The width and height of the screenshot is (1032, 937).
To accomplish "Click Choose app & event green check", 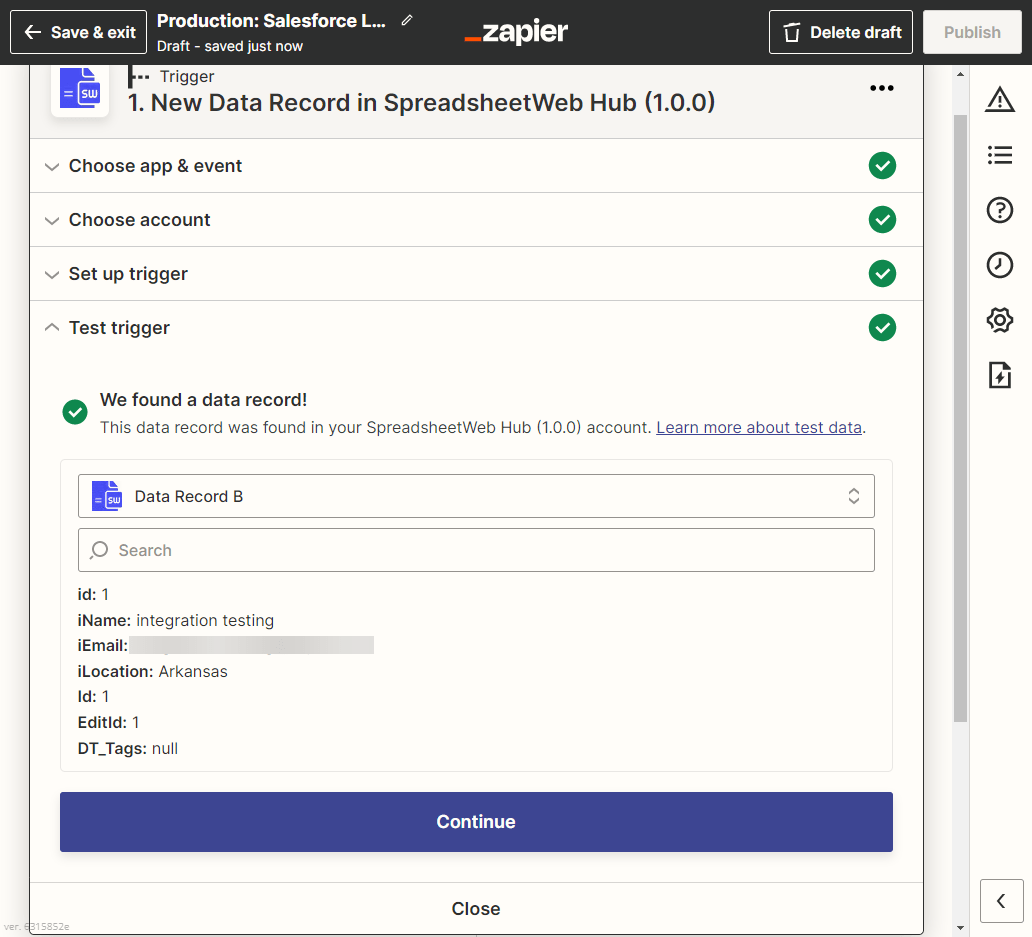I will coord(882,166).
